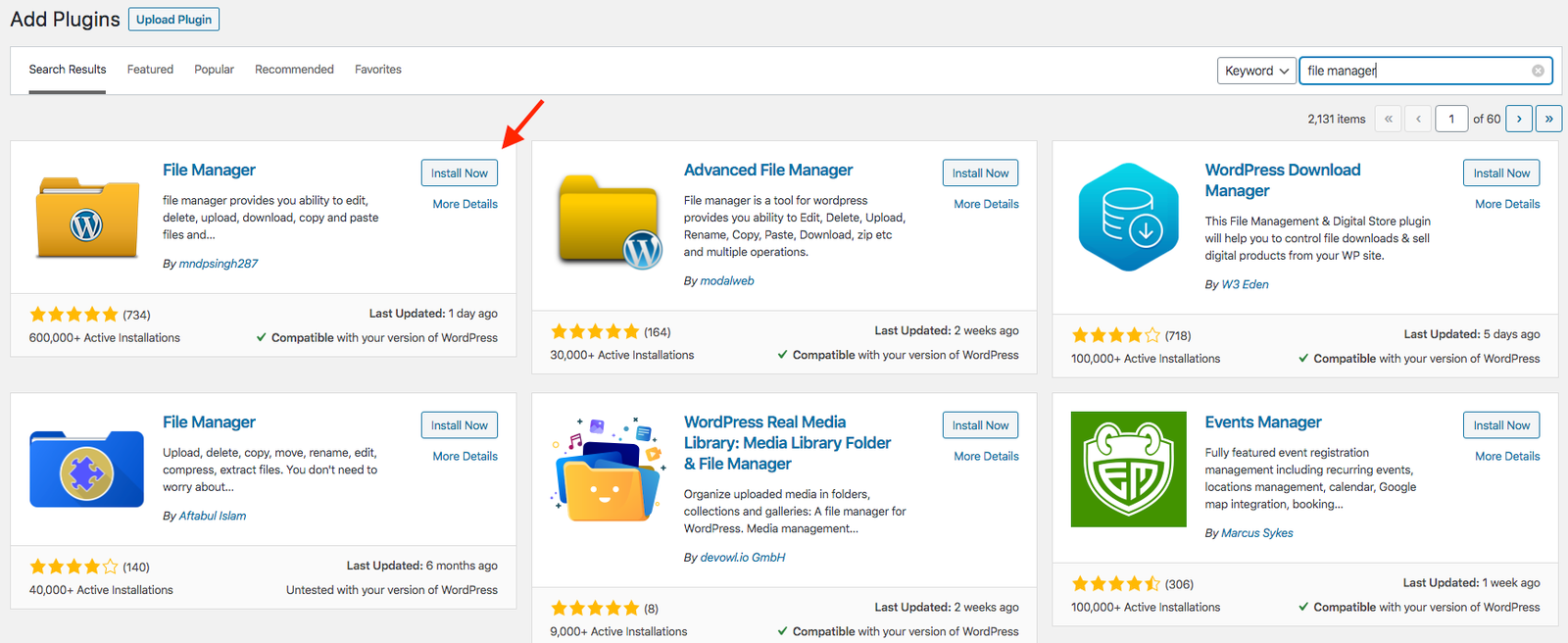The height and width of the screenshot is (643, 1568).
Task: Open More Details for File Manager by mndpsingh287
Action: point(465,204)
